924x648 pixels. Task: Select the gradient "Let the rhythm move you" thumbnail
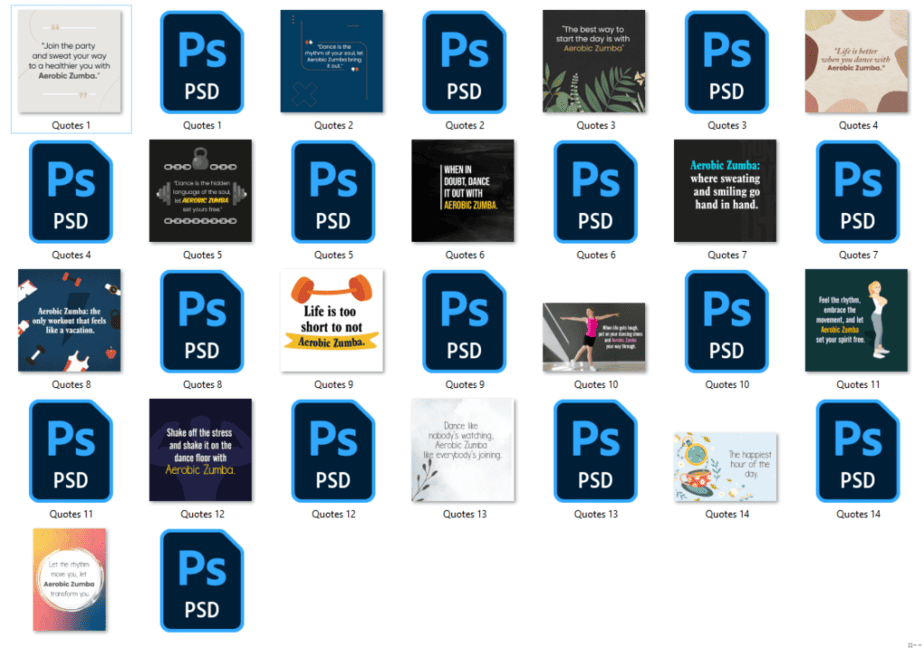tap(69, 580)
